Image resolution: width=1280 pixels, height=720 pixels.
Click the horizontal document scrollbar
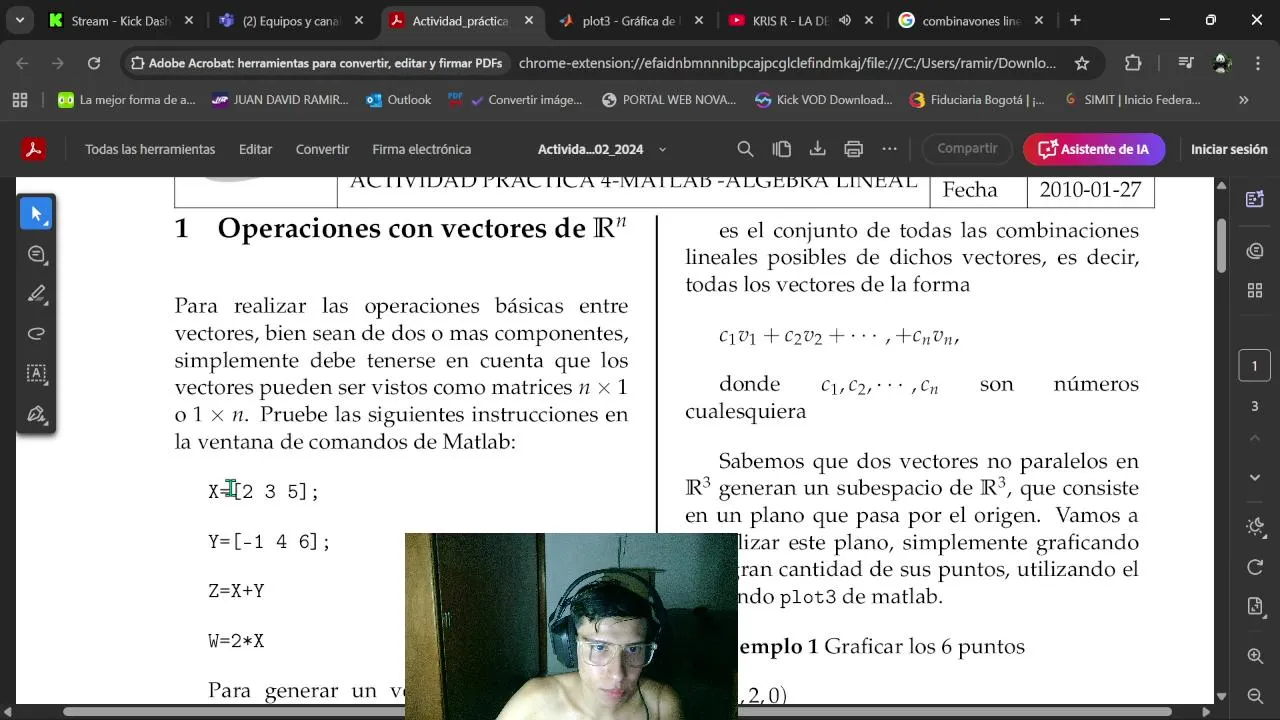pyautogui.click(x=617, y=712)
